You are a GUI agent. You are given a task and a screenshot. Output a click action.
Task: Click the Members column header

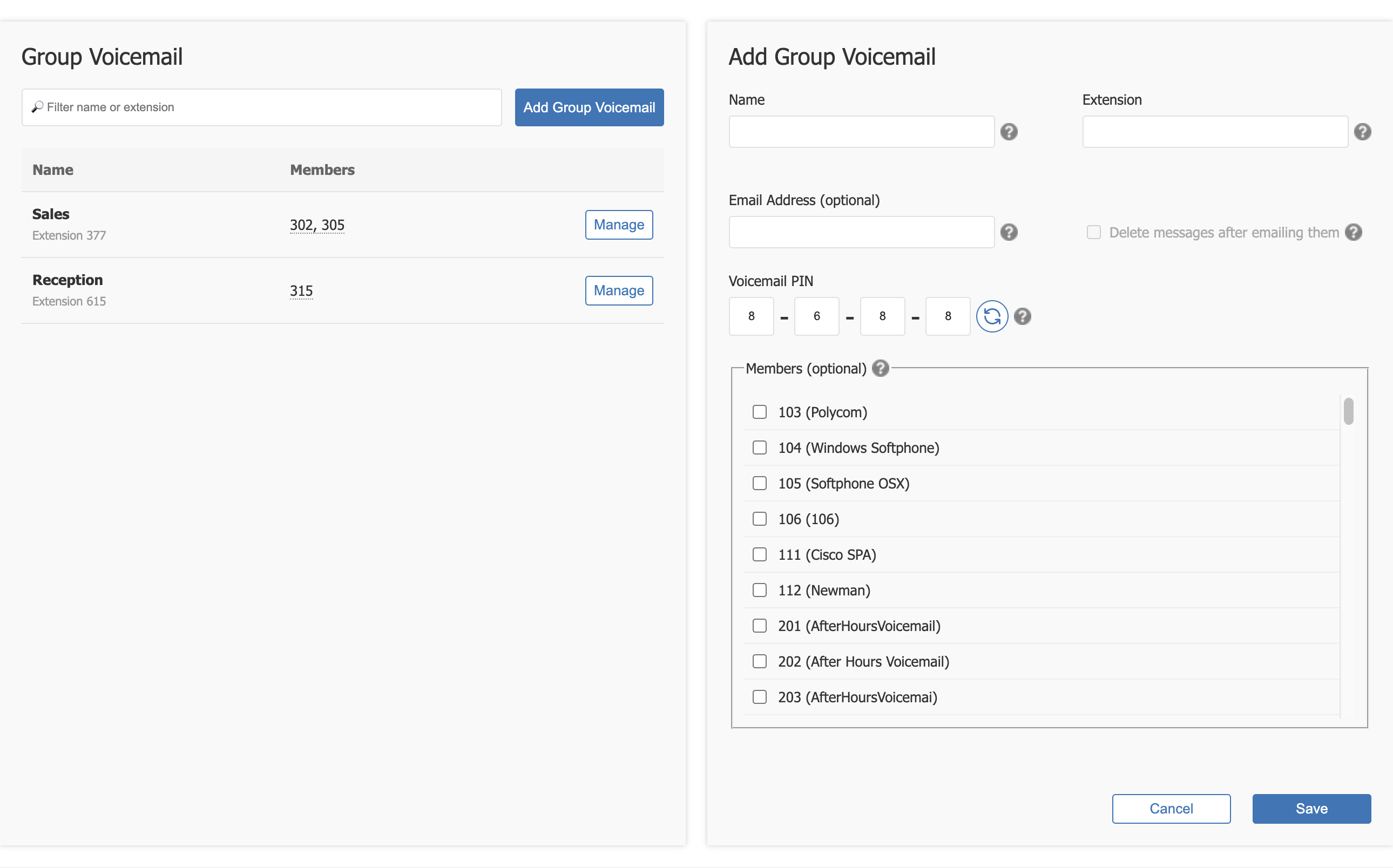(322, 170)
